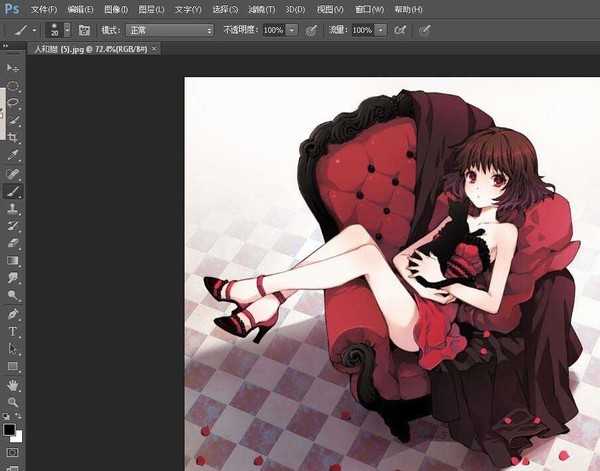Activate the Horizontal Type tool
Screen dimensions: 600x471
[13, 331]
